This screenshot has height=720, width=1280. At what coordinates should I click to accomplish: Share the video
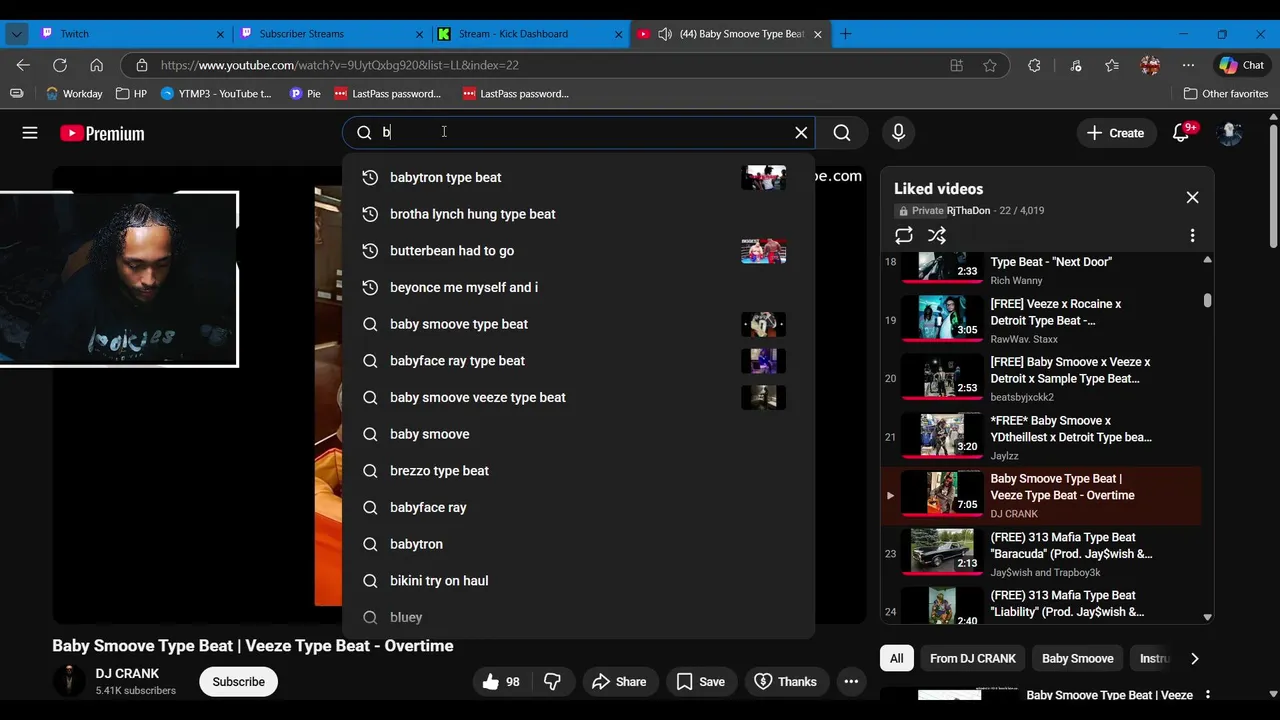(620, 682)
